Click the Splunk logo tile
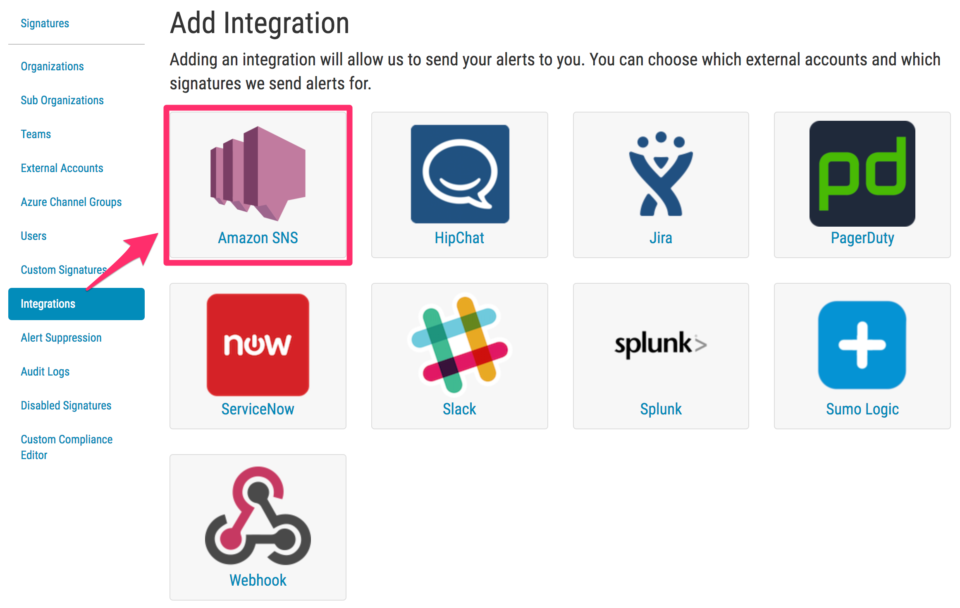Screen dimensions: 960x608 (660, 345)
